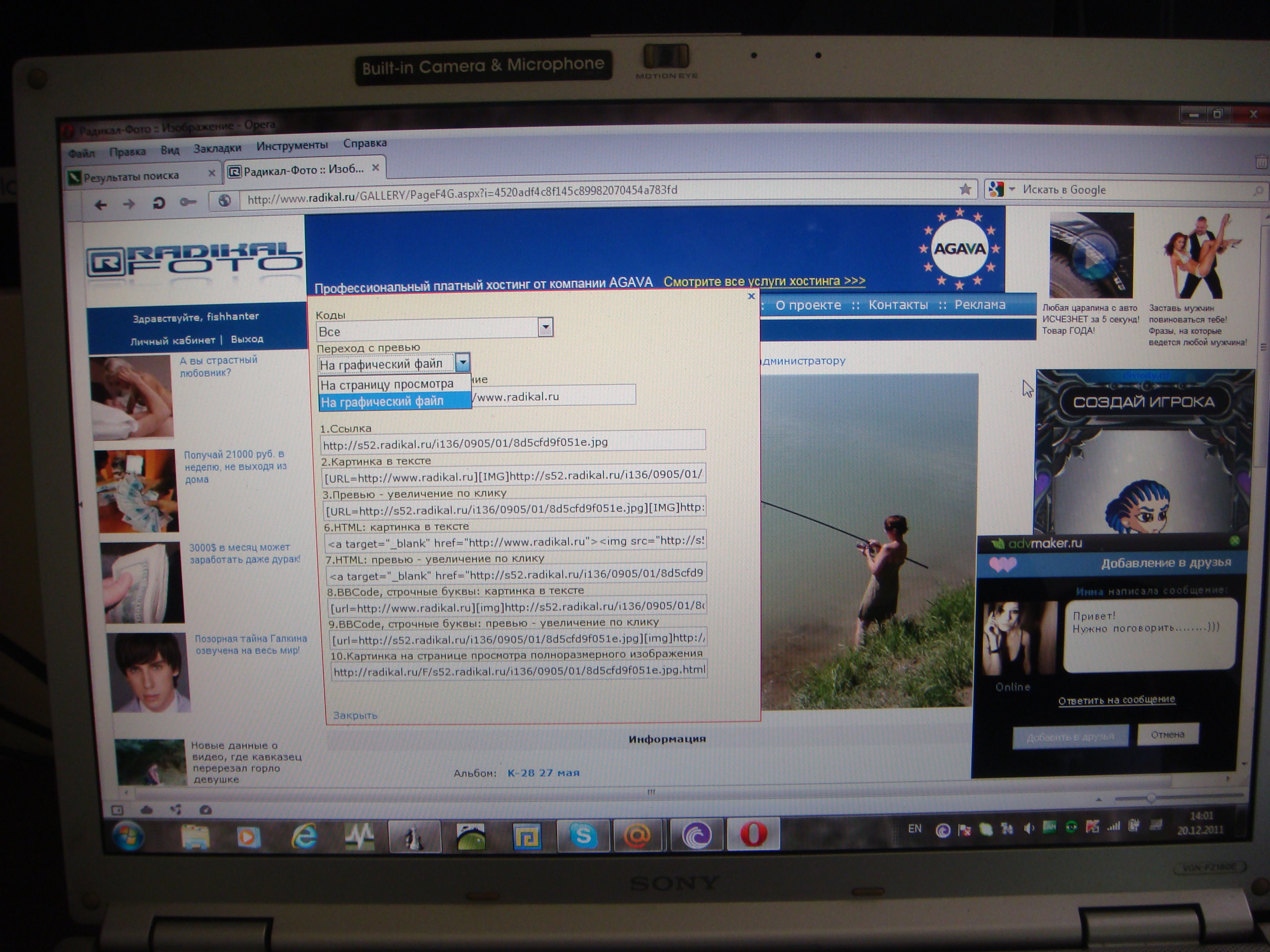Click the Forward navigation arrow
This screenshot has width=1270, height=952.
tap(129, 204)
